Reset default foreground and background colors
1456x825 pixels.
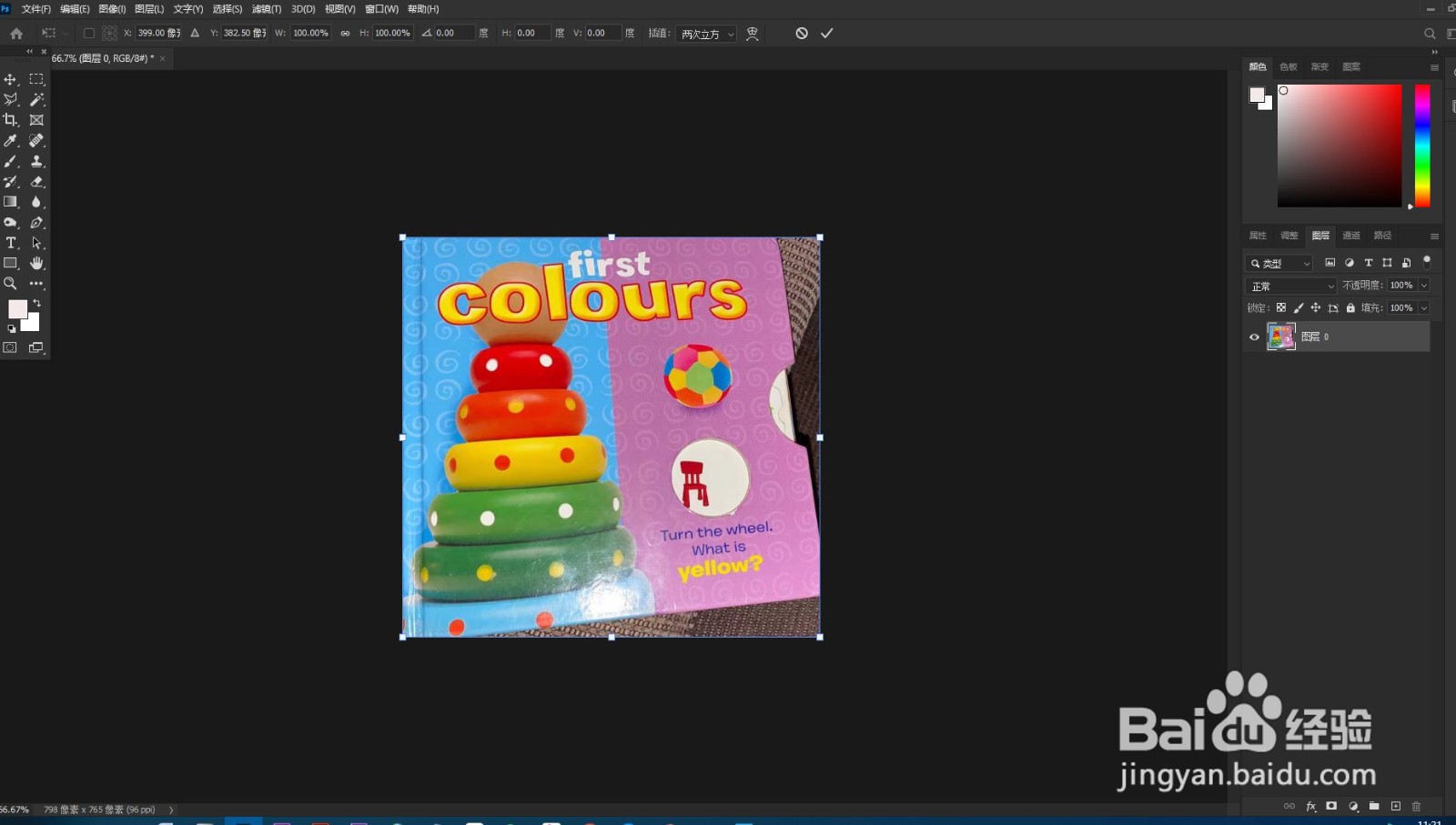[x=12, y=329]
